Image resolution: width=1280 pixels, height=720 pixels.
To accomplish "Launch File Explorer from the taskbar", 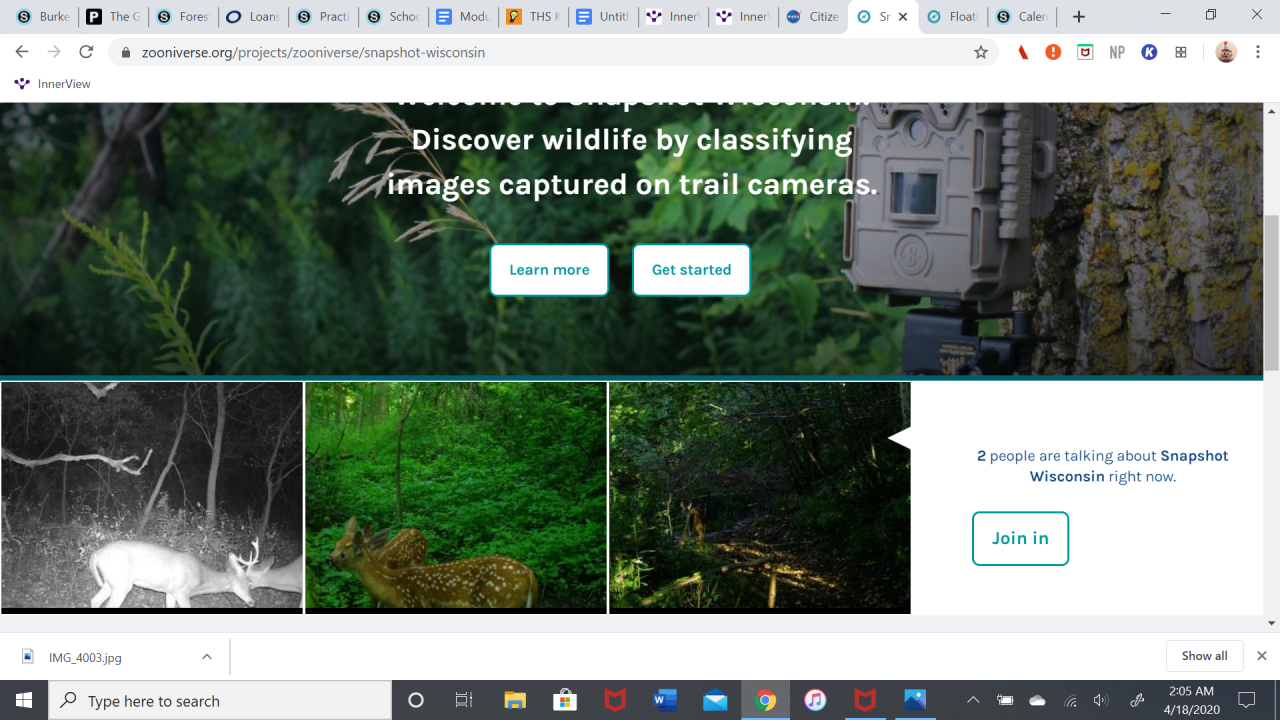I will (515, 700).
